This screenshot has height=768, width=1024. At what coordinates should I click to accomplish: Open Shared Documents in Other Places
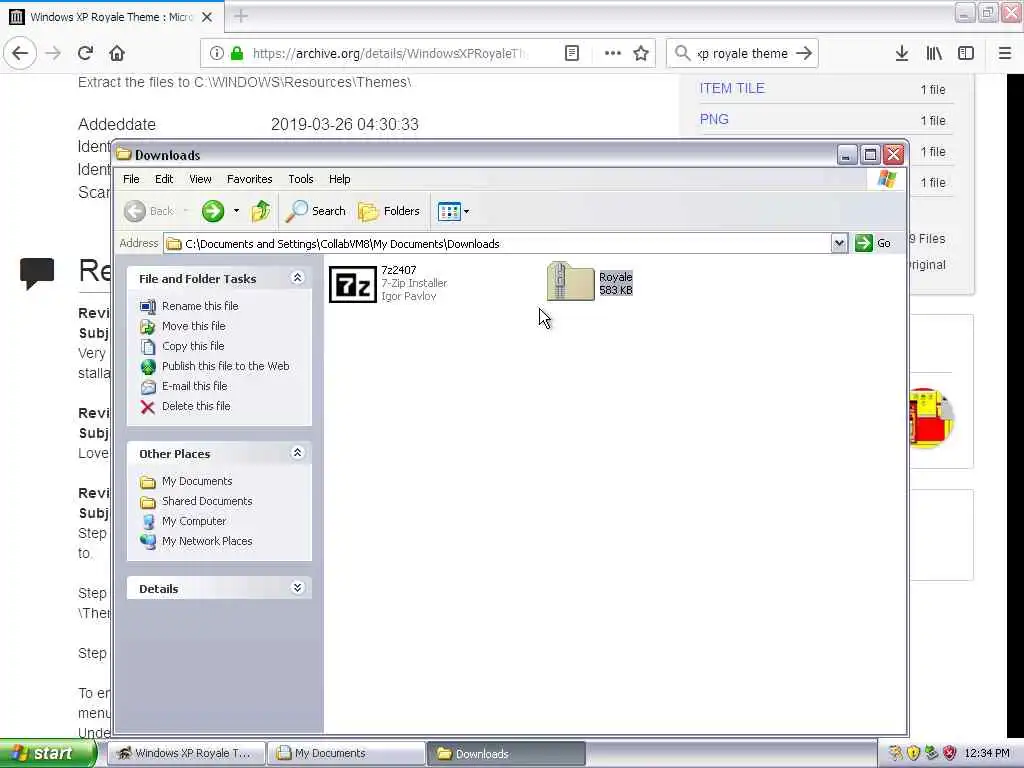197,501
